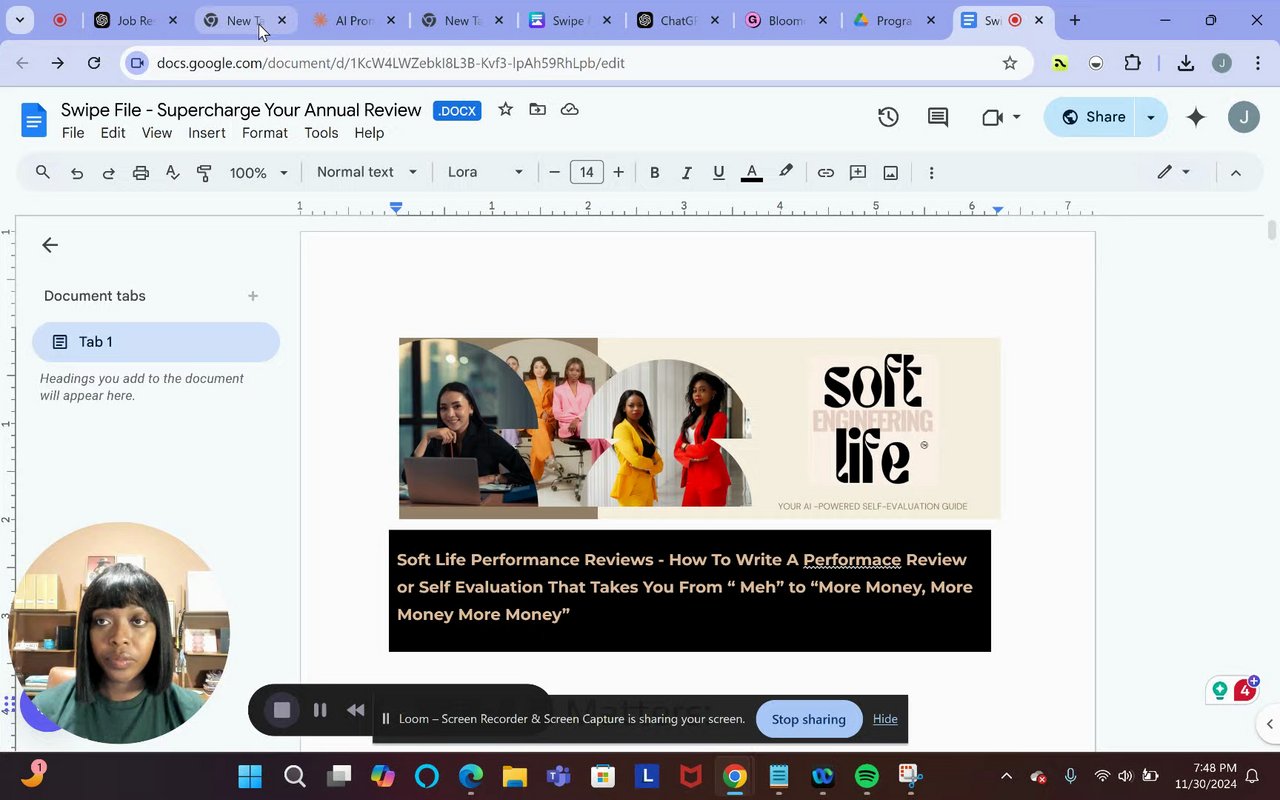The width and height of the screenshot is (1280, 800).
Task: Open the 100% zoom dropdown
Action: point(258,173)
